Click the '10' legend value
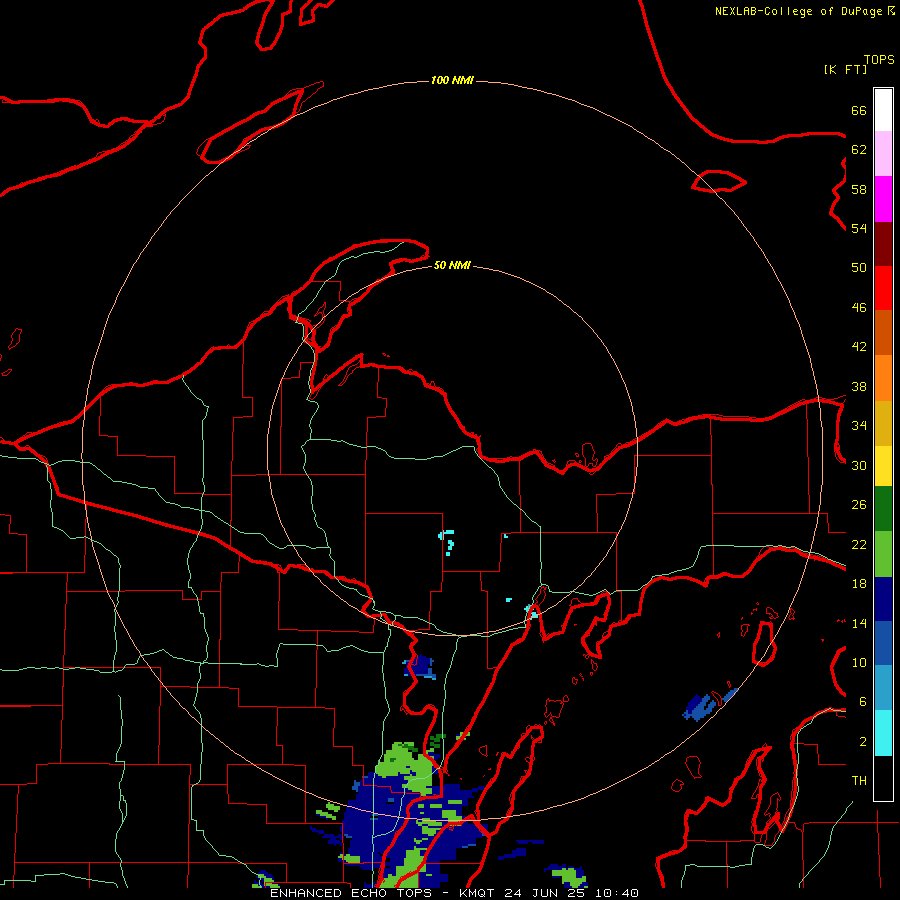The height and width of the screenshot is (900, 900). (x=859, y=663)
